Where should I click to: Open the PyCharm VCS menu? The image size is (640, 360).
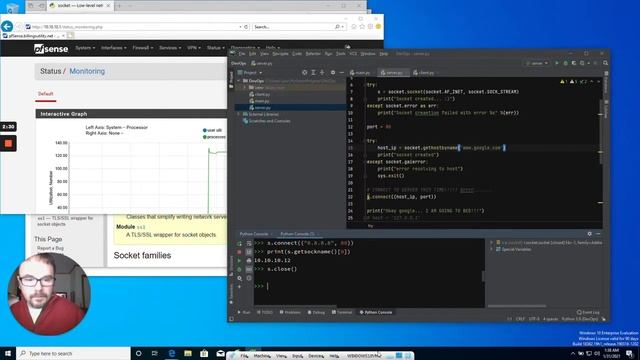tap(353, 54)
